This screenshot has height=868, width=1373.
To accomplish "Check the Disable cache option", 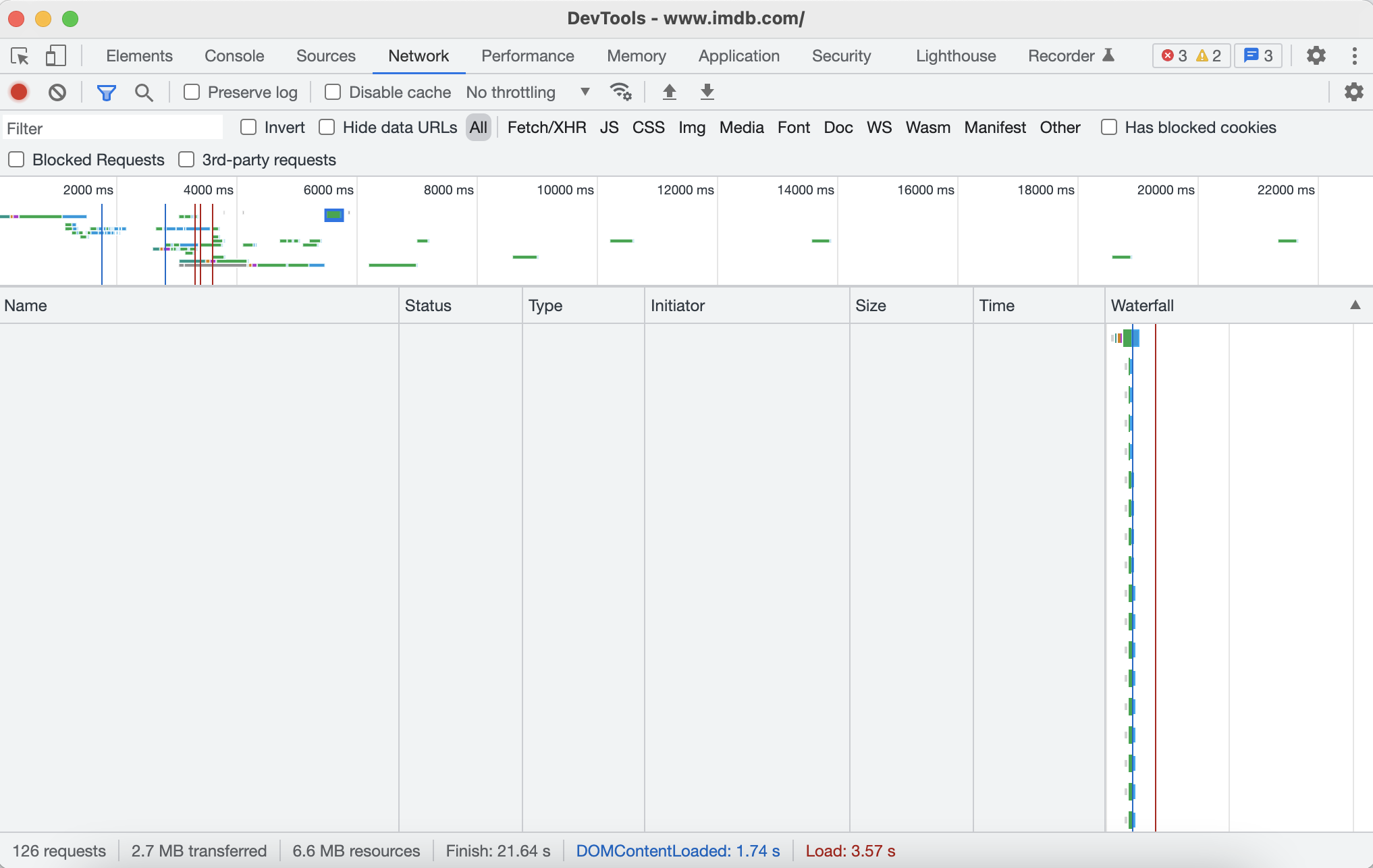I will pyautogui.click(x=333, y=92).
